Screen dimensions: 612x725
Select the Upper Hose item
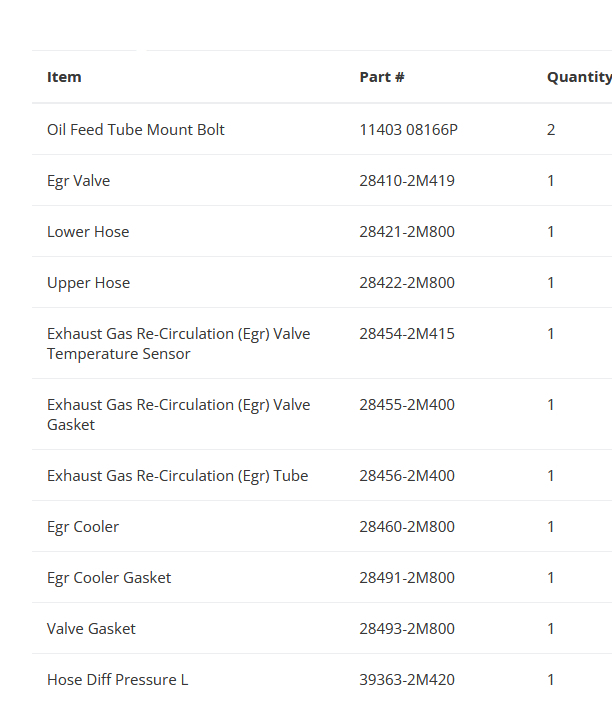click(88, 283)
